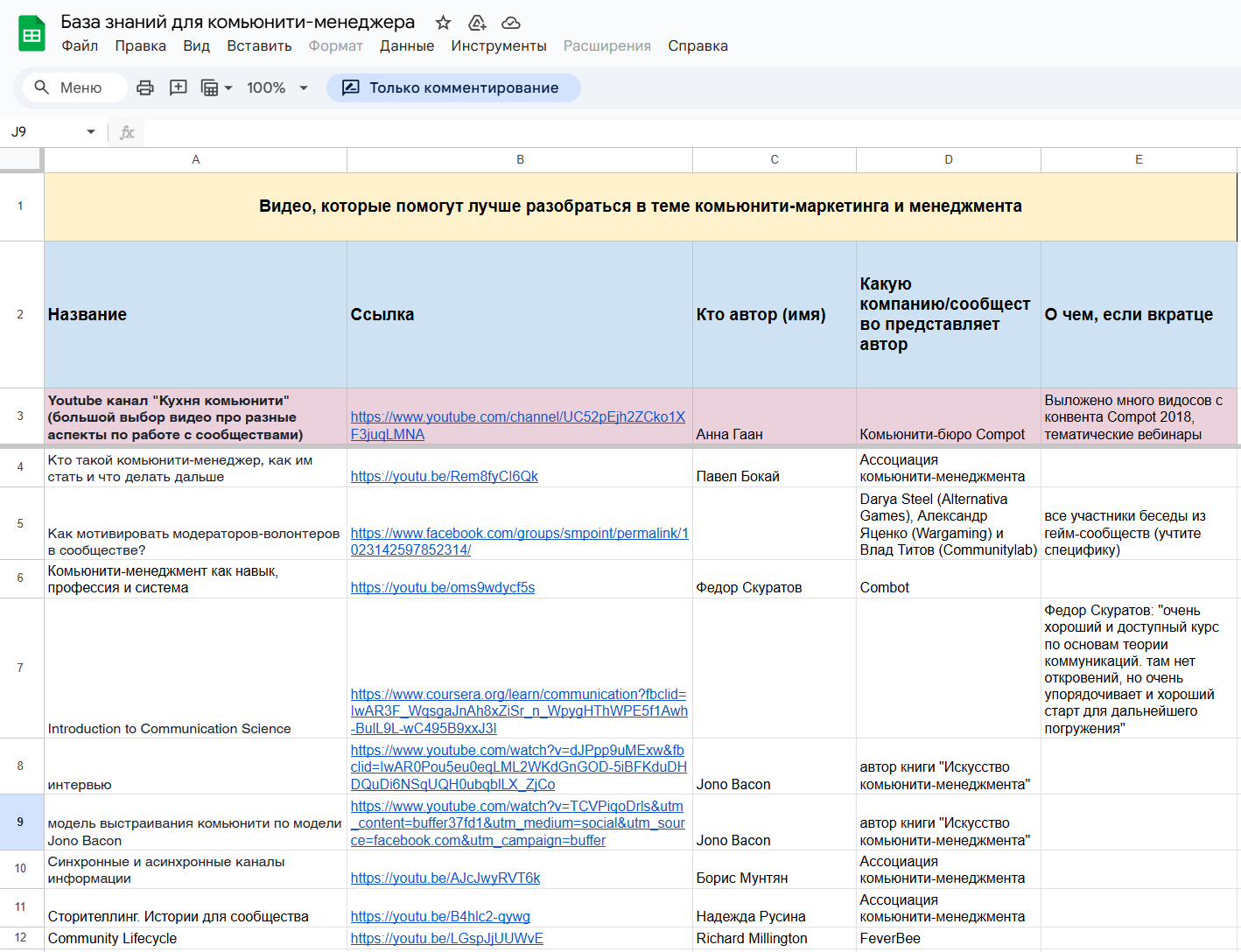Select the Название header cell
The image size is (1241, 952).
click(195, 314)
